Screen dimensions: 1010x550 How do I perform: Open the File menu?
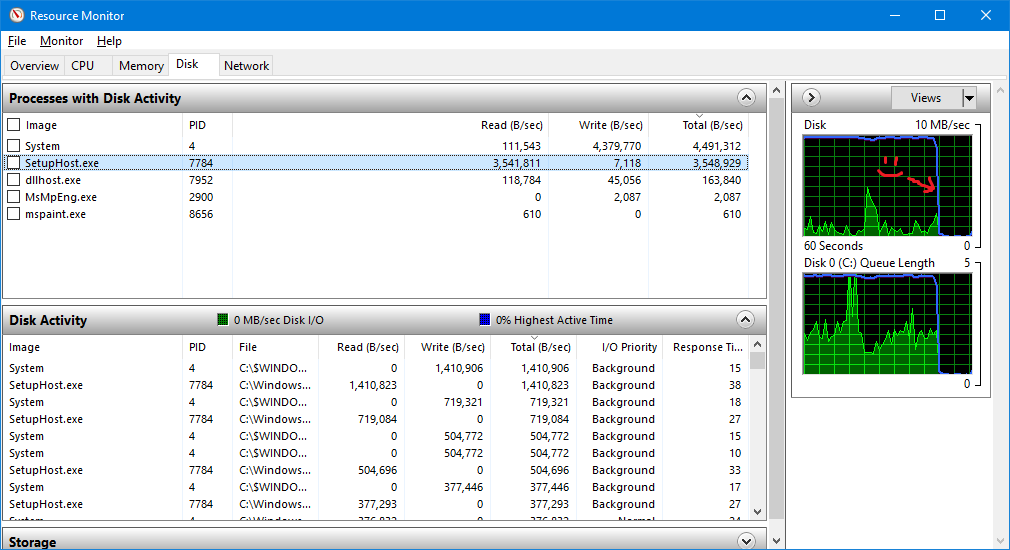pos(17,41)
